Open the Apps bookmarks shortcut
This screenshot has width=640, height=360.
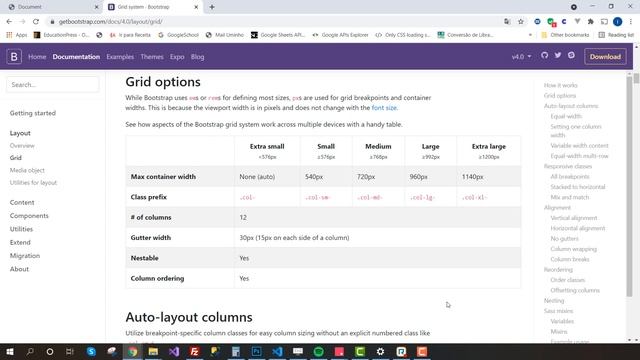click(17, 35)
